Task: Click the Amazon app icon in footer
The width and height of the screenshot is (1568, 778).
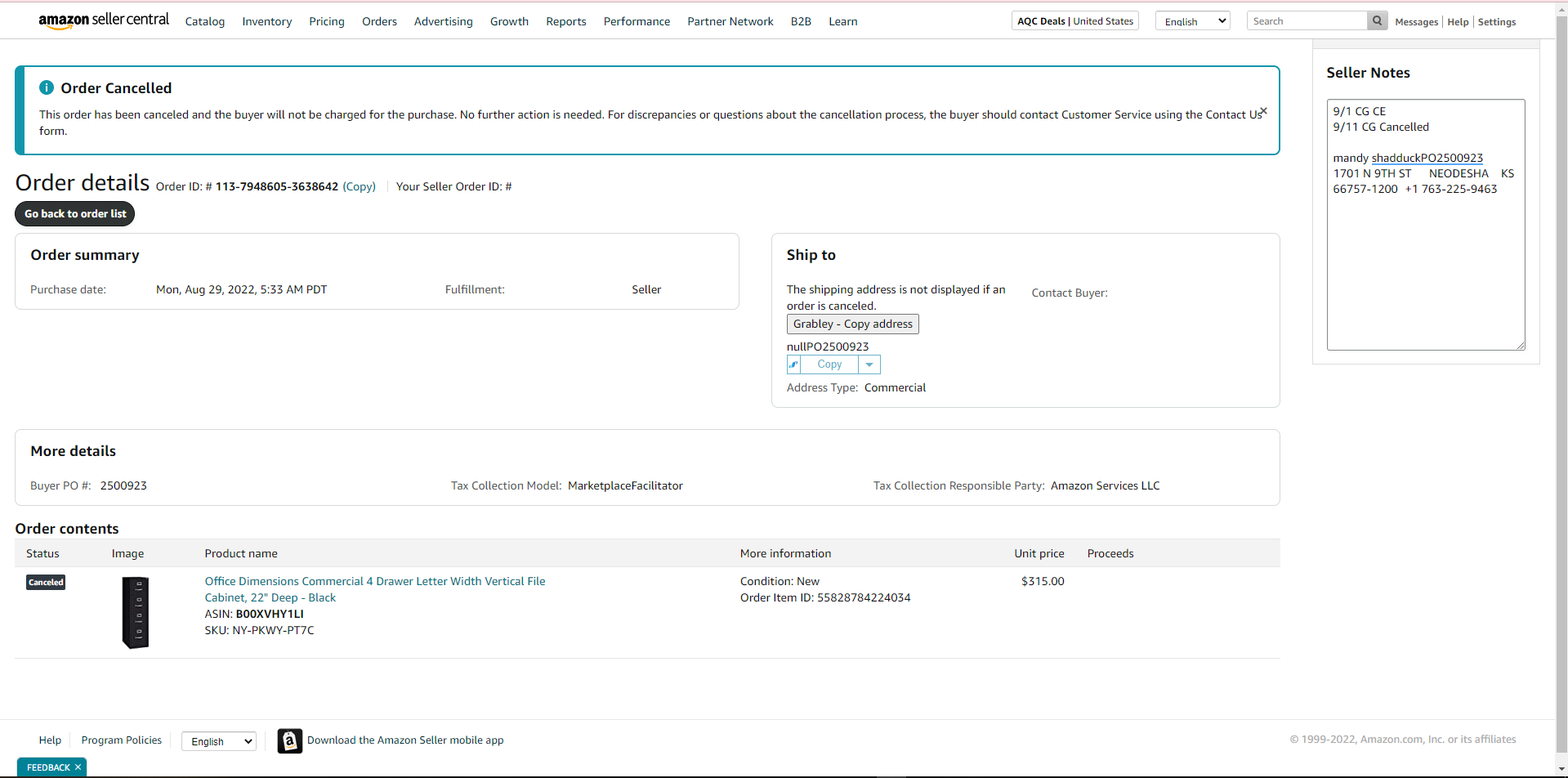Action: 289,740
